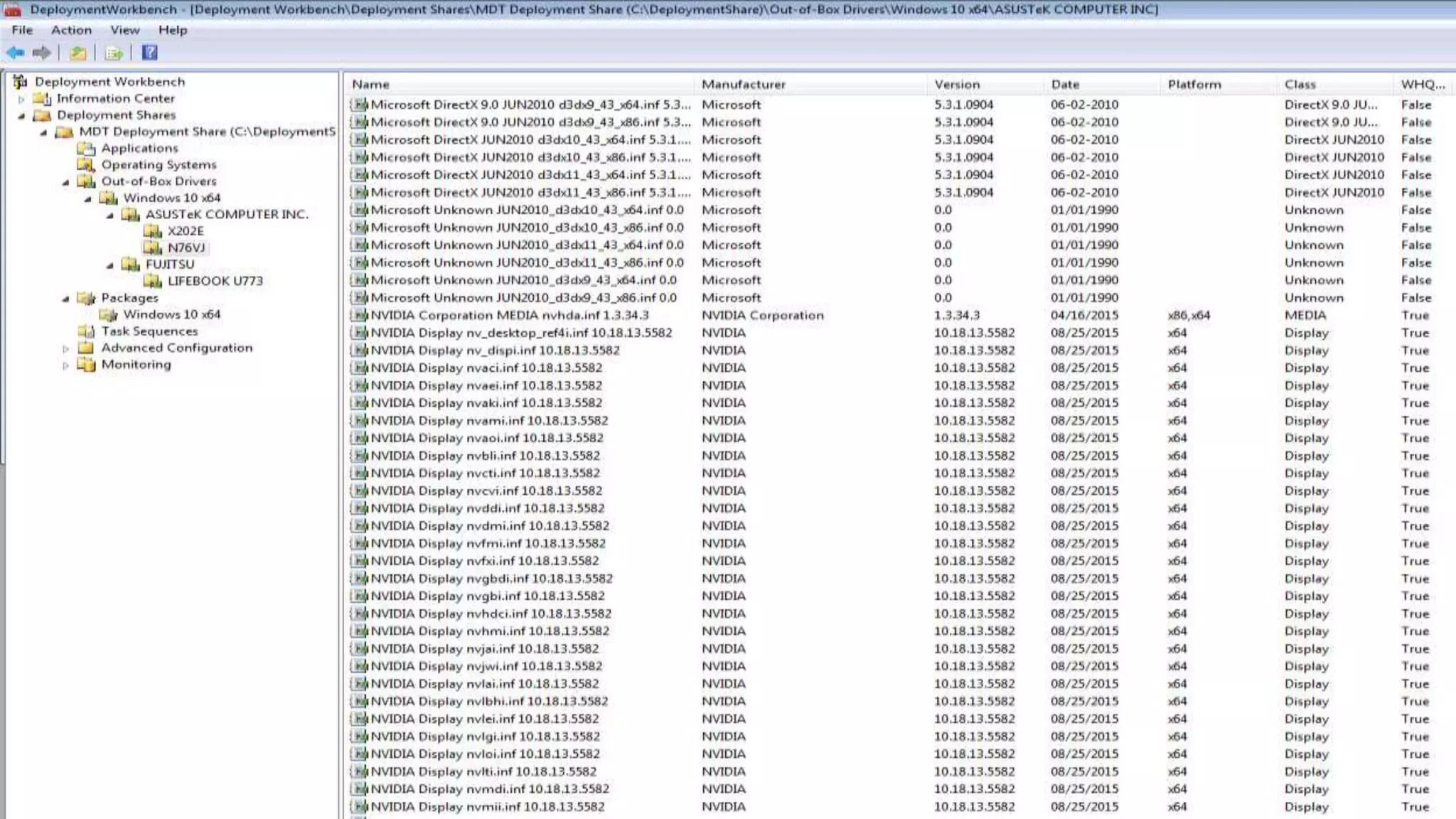Image resolution: width=1456 pixels, height=819 pixels.
Task: Click driver icon for d3dx9_43_x64.inf DirectX 9.0 row
Action: point(360,105)
